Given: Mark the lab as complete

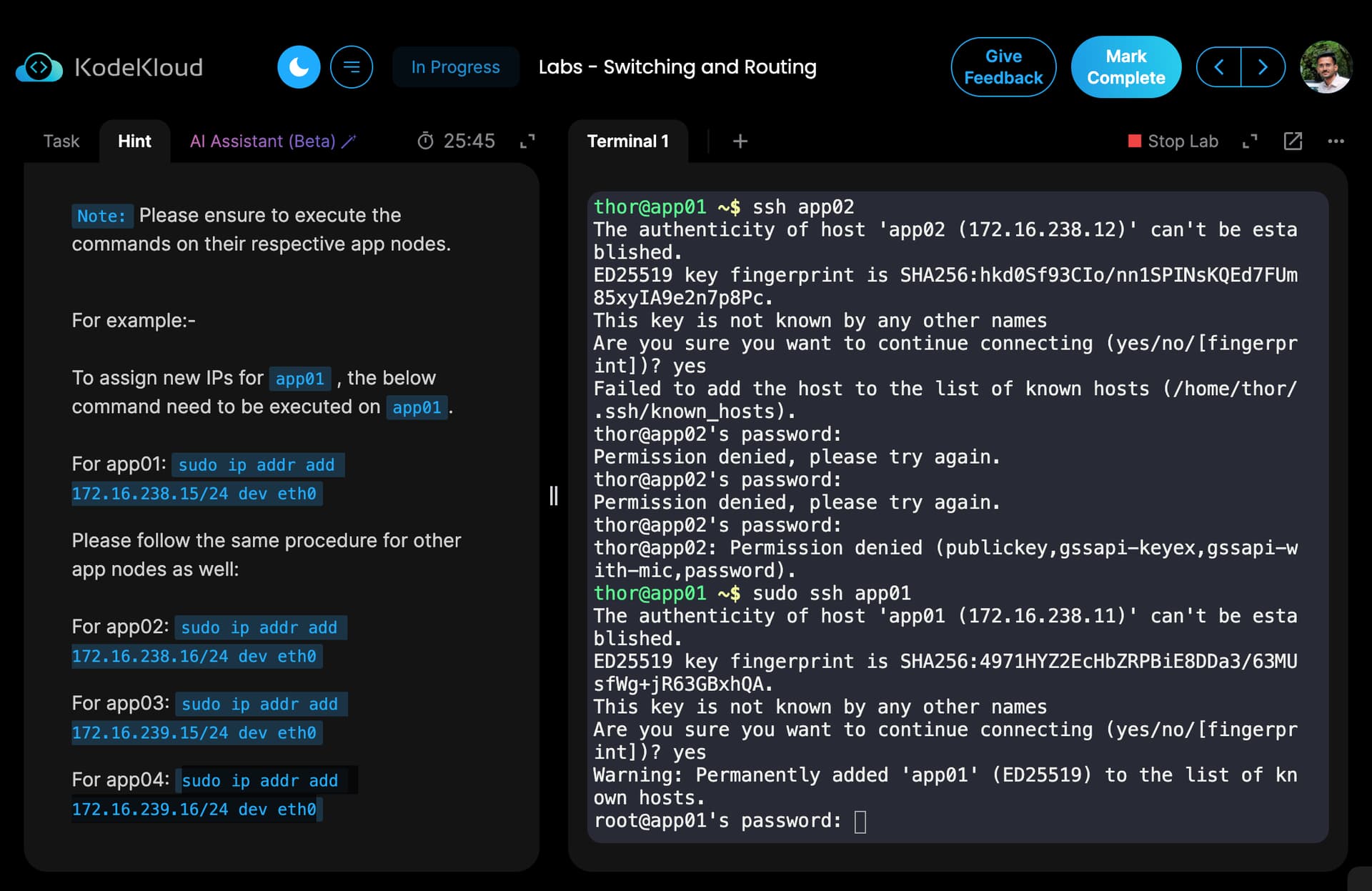Looking at the screenshot, I should coord(1125,67).
